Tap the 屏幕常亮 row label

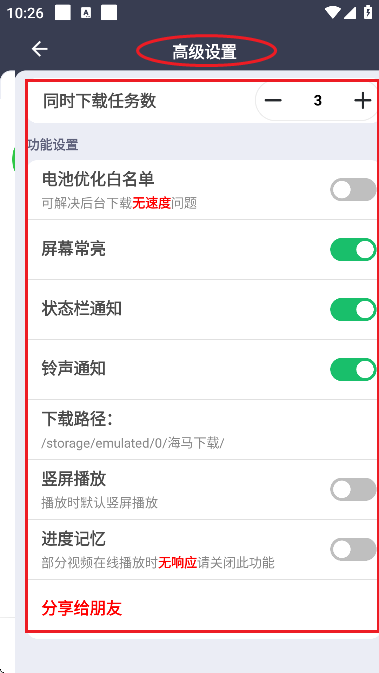(x=73, y=249)
